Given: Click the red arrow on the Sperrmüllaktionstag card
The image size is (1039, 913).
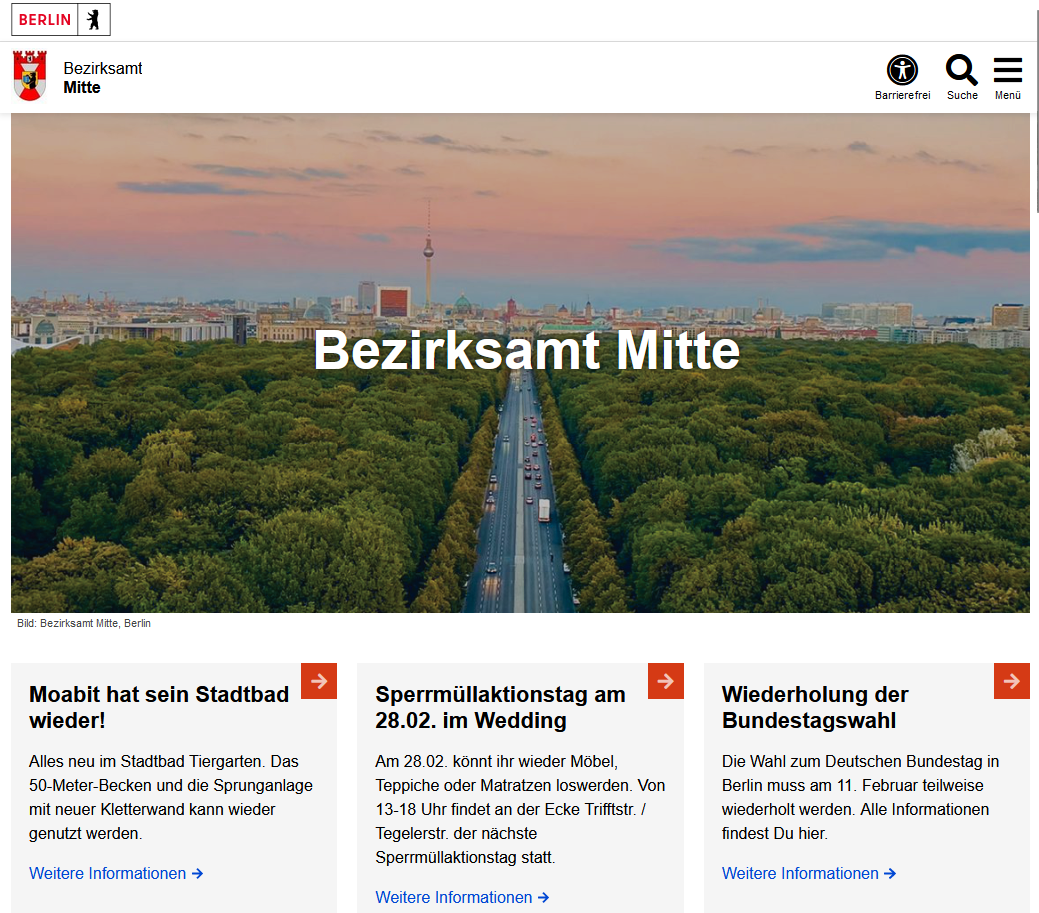Looking at the screenshot, I should coord(665,681).
